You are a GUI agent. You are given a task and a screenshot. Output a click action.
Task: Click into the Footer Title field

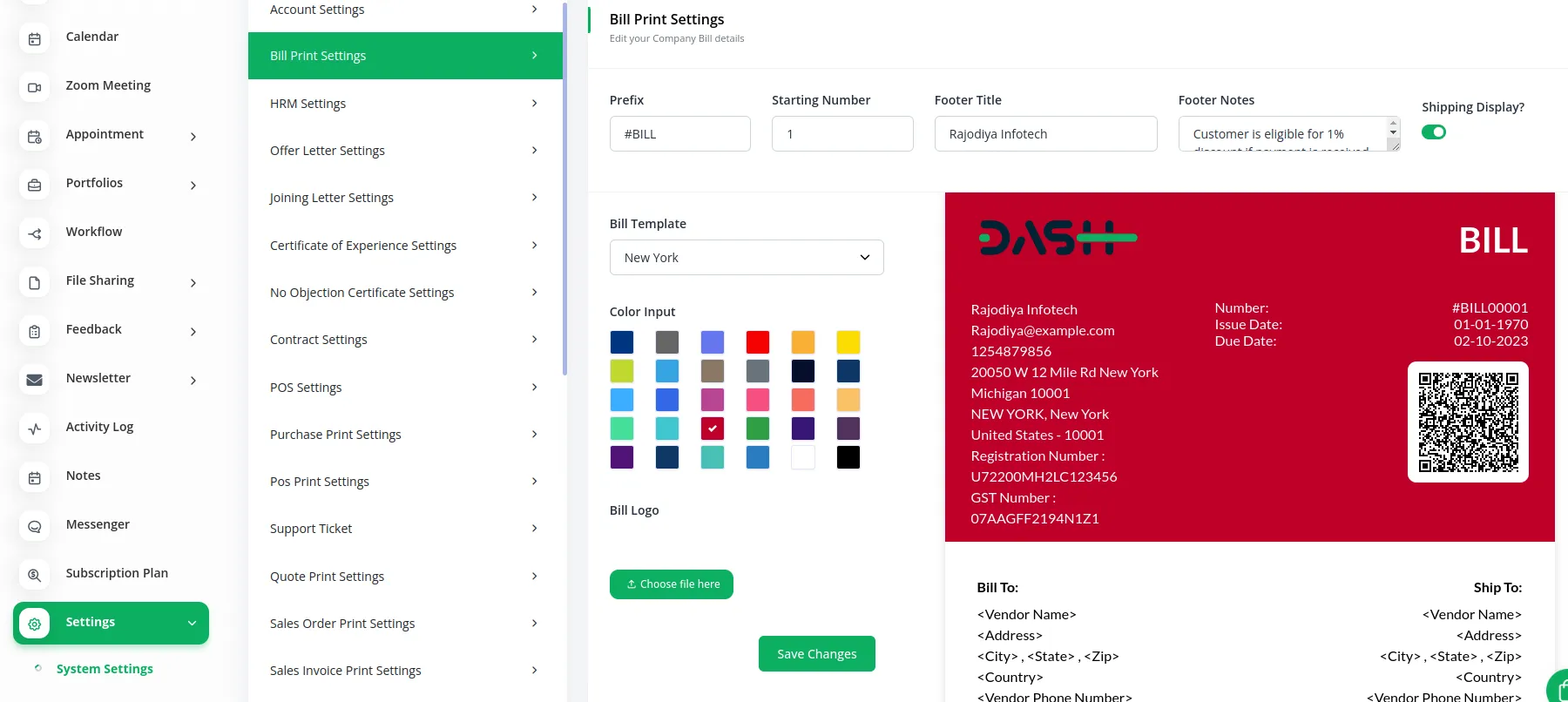[1045, 134]
